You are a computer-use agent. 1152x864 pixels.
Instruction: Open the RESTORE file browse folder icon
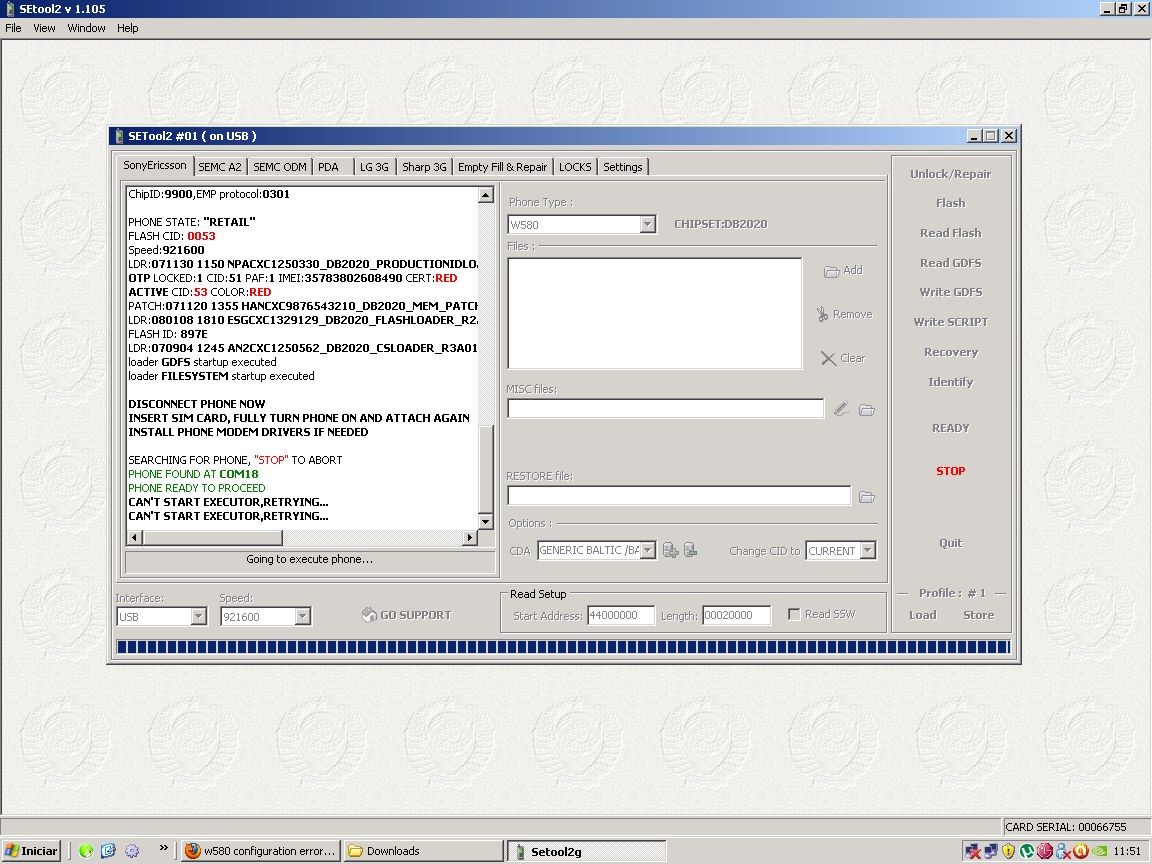867,497
